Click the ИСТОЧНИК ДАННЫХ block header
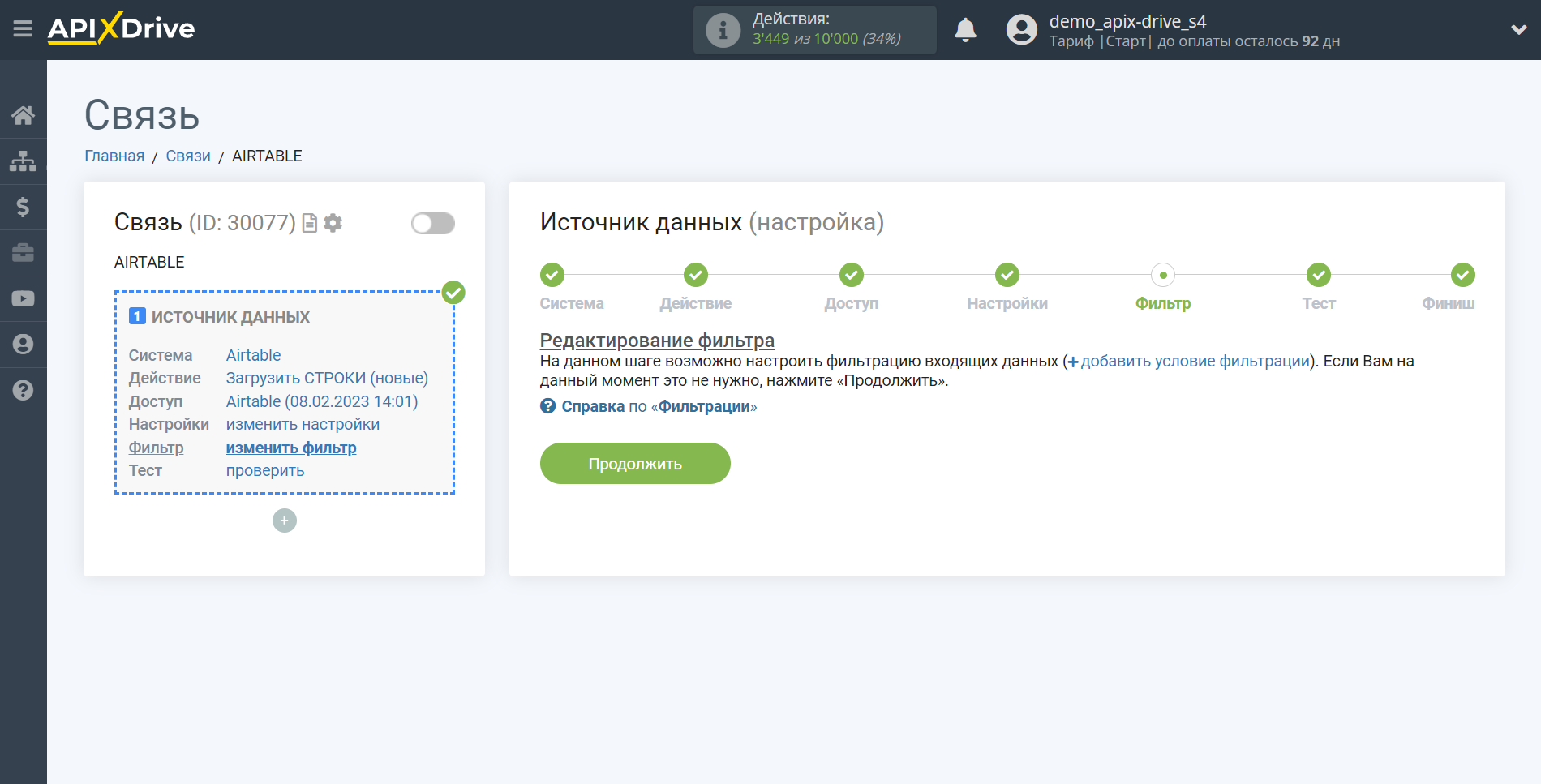 [x=230, y=317]
